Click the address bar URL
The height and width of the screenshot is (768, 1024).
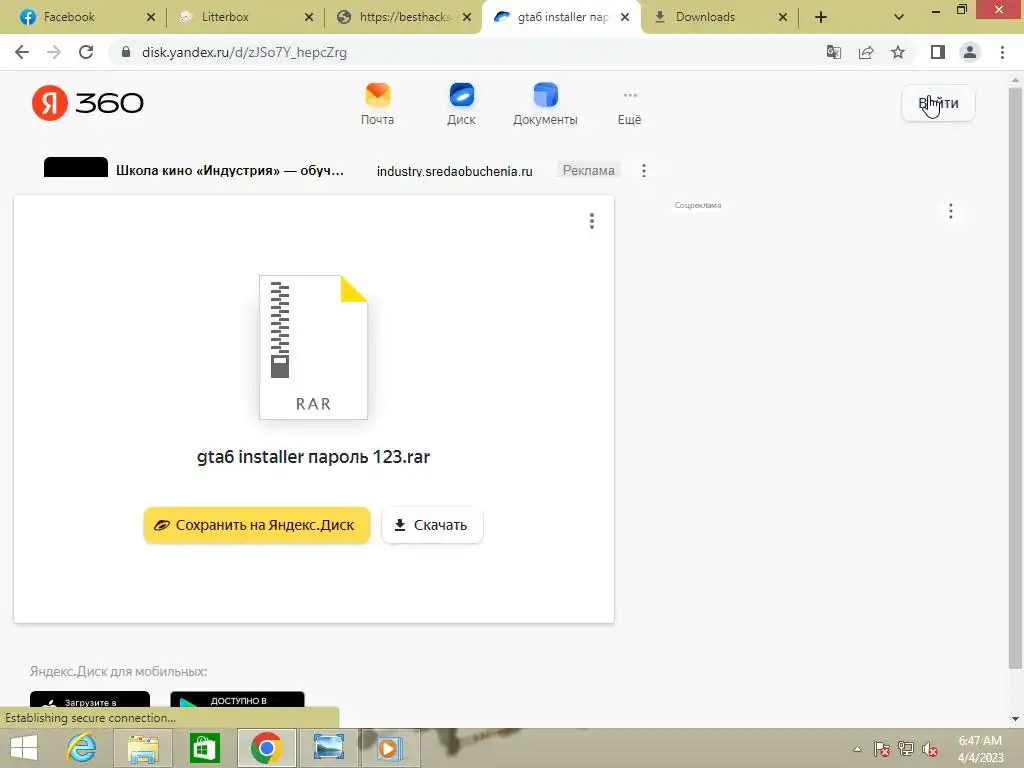pyautogui.click(x=244, y=52)
